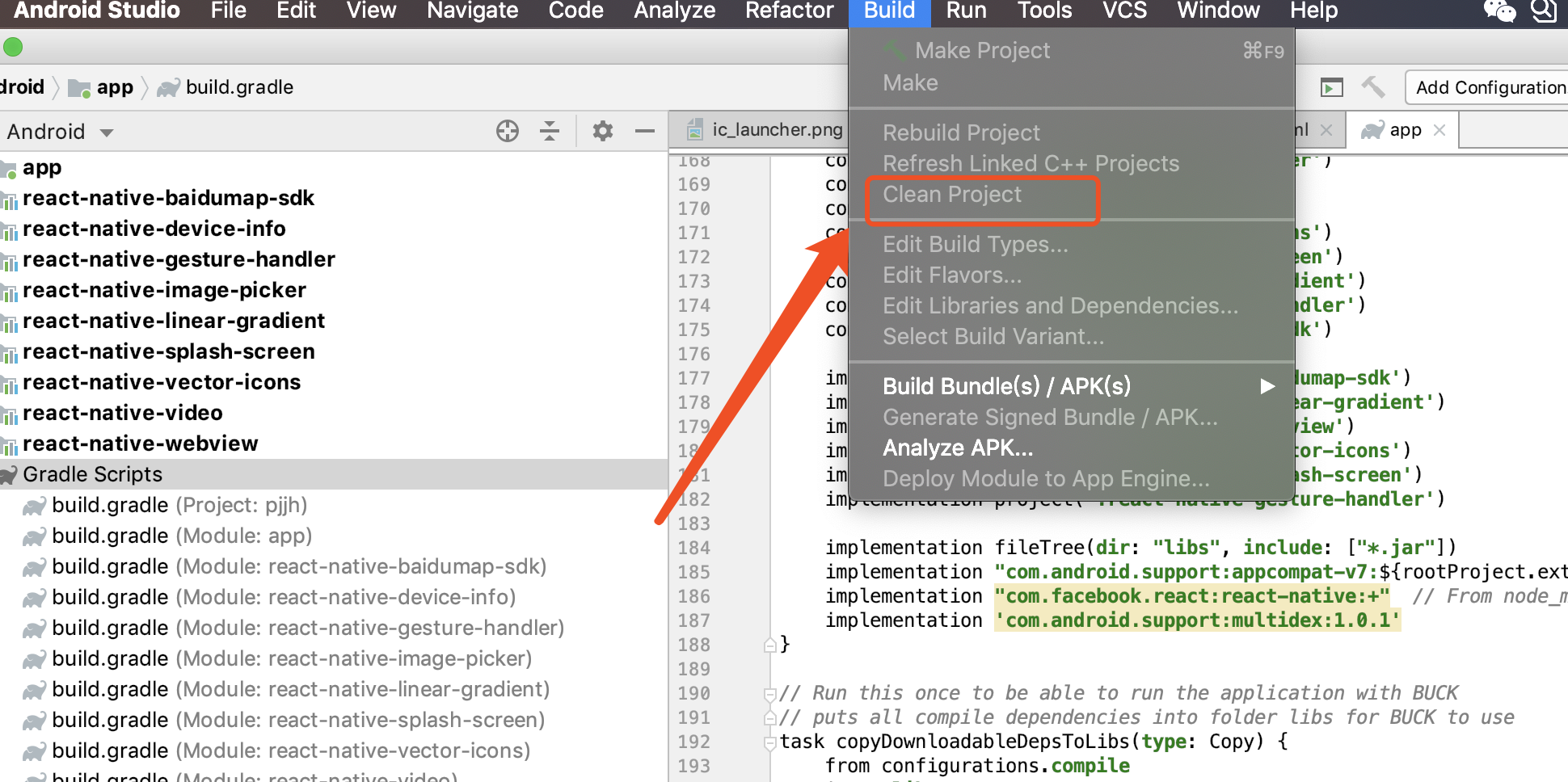Select Analyze APK... menu entry

1072,448
